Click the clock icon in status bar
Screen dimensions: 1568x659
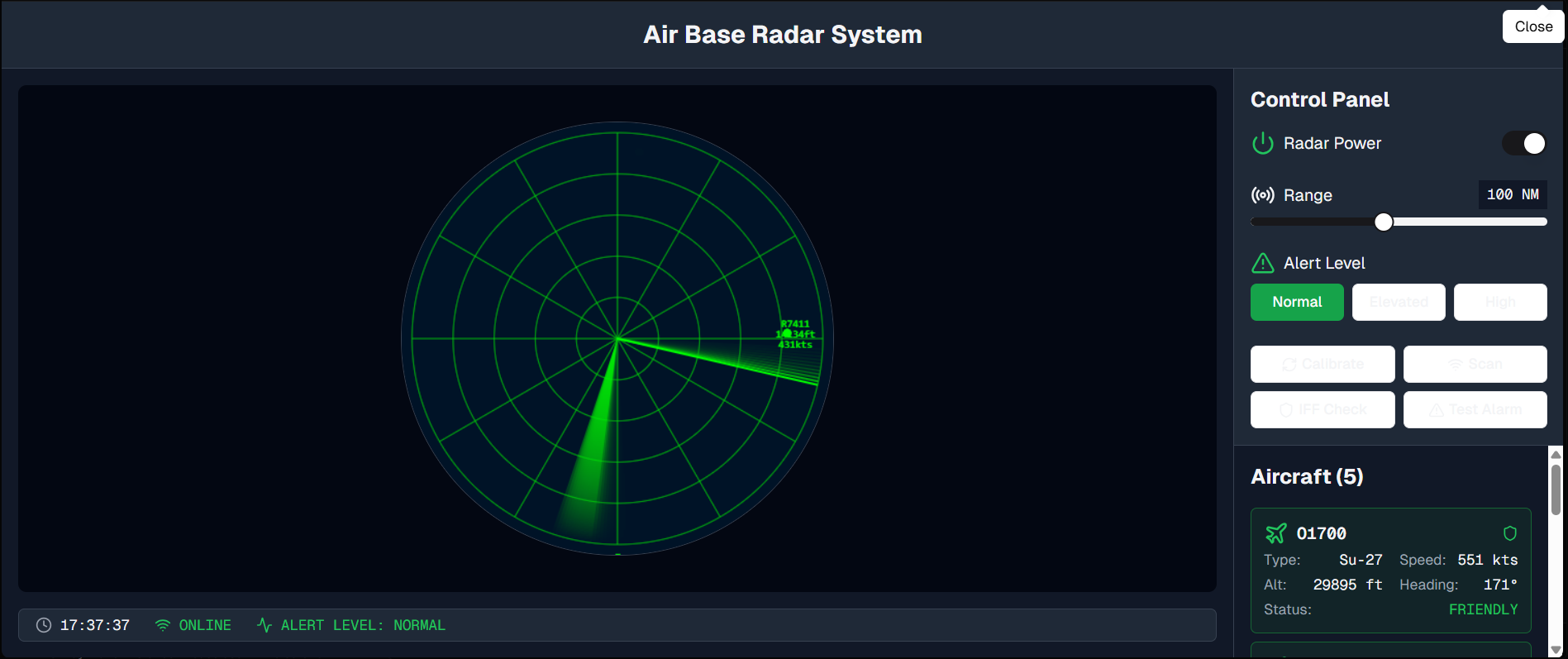pos(44,625)
